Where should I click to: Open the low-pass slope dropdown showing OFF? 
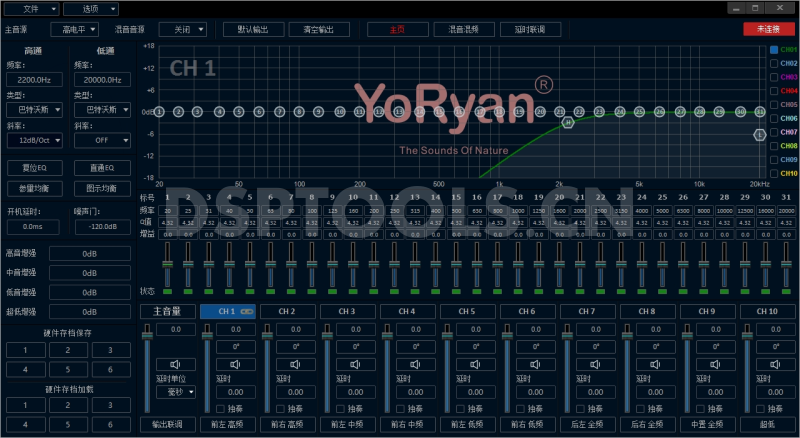(102, 140)
